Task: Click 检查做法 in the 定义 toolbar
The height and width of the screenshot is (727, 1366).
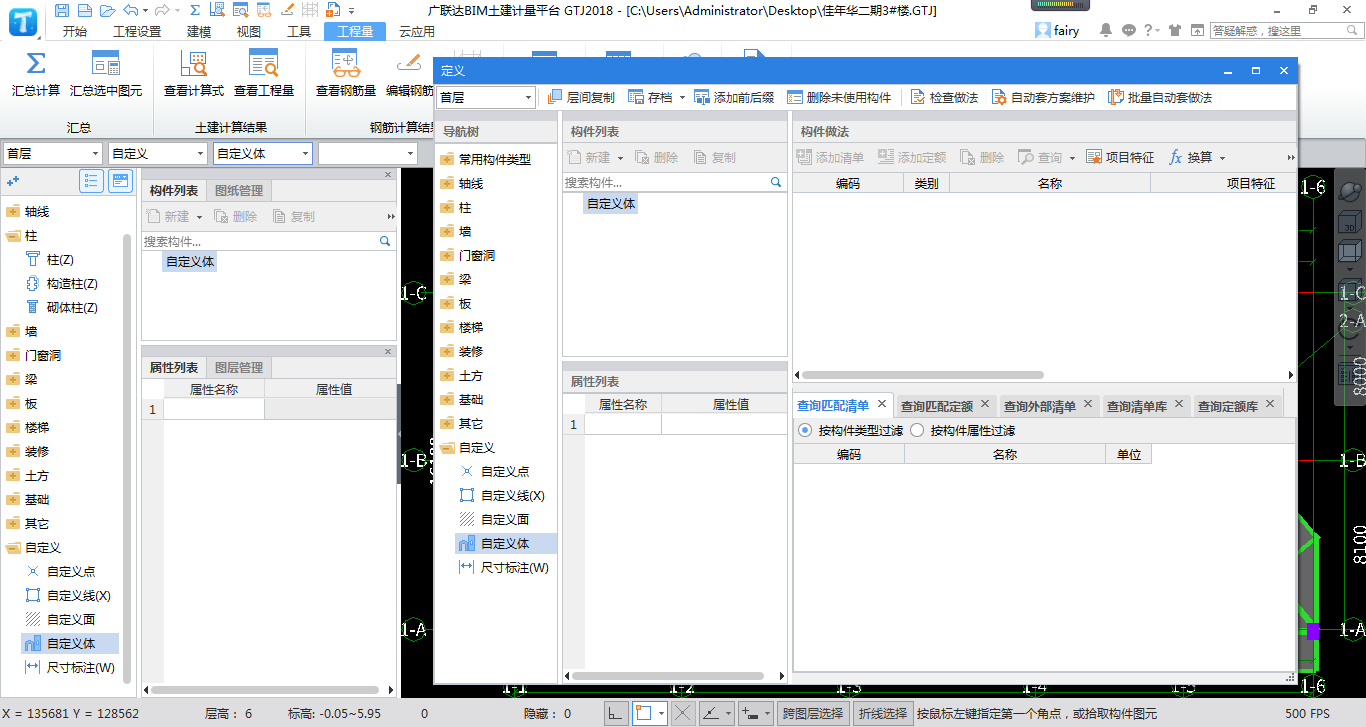Action: [x=944, y=97]
